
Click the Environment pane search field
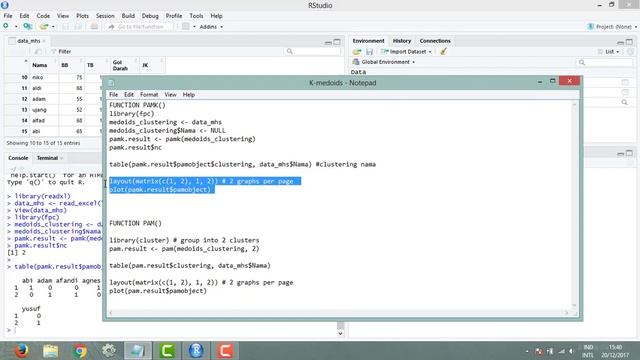pyautogui.click(x=605, y=62)
